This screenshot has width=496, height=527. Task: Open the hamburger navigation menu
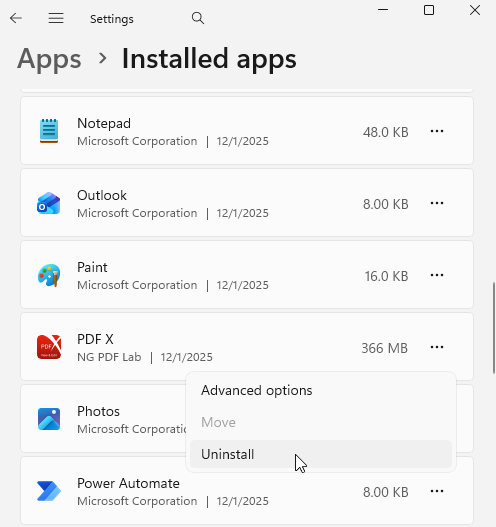point(56,18)
